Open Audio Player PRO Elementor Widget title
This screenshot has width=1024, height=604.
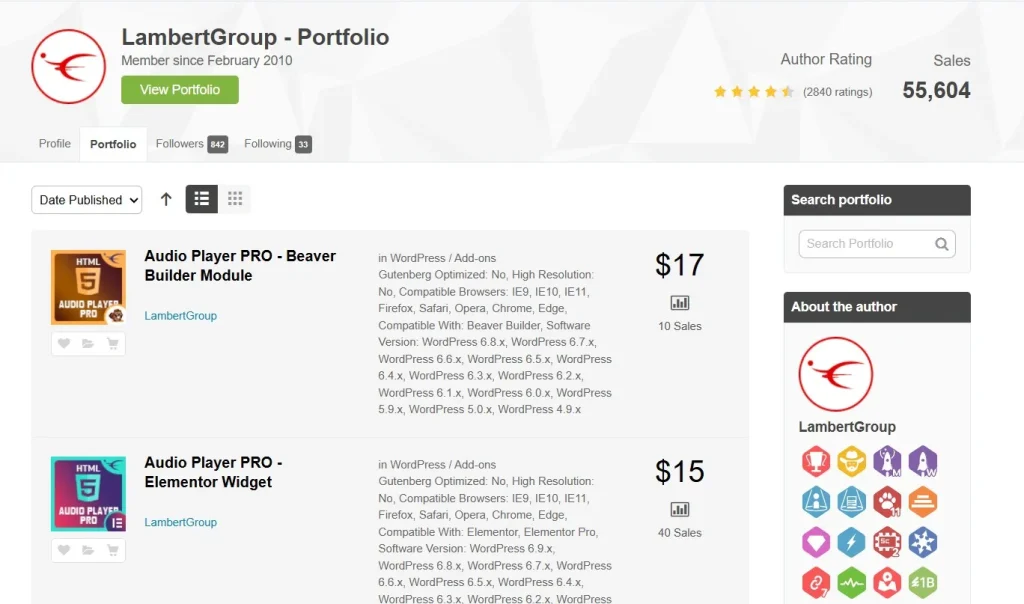coord(213,472)
